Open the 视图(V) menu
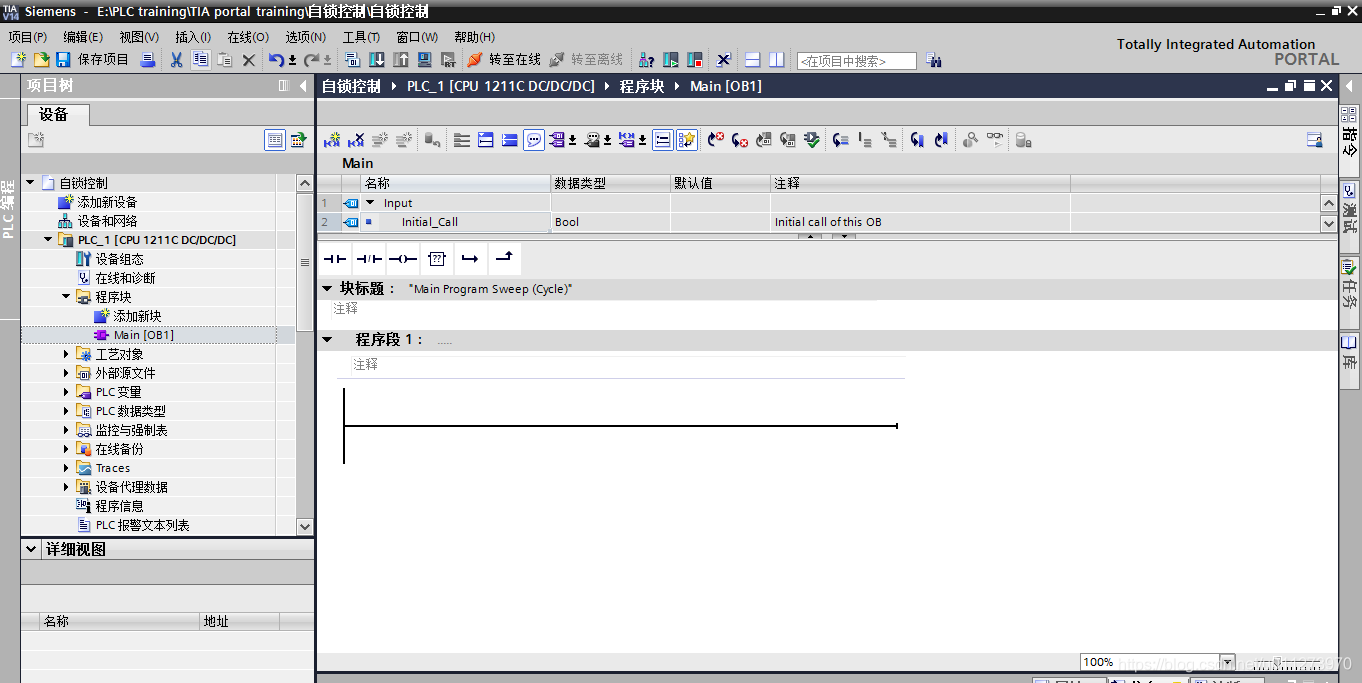Viewport: 1362px width, 683px height. [x=139, y=37]
